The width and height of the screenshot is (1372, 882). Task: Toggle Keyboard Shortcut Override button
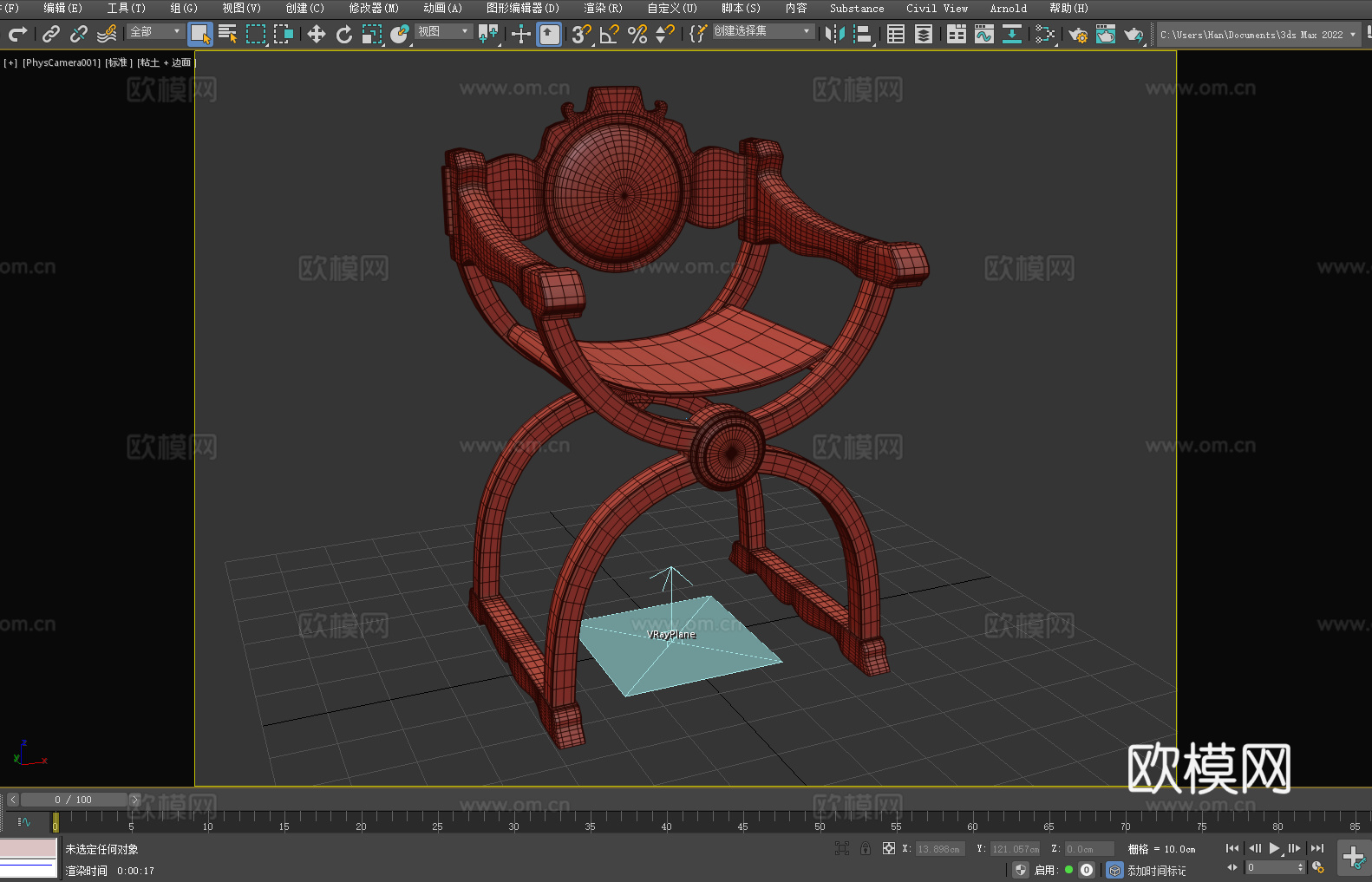coord(549,34)
